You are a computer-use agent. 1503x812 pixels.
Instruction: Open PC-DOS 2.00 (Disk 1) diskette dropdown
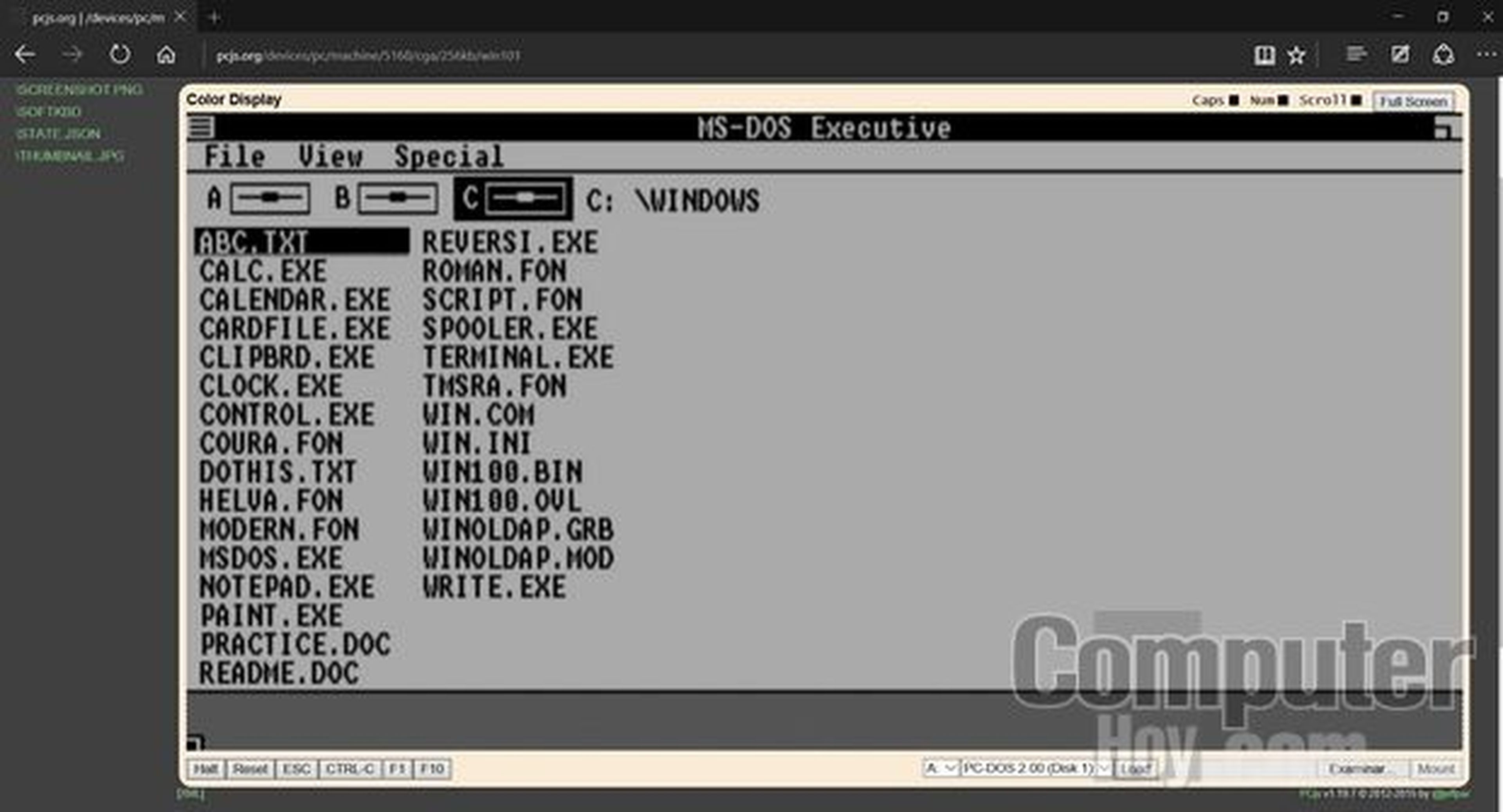(1036, 768)
